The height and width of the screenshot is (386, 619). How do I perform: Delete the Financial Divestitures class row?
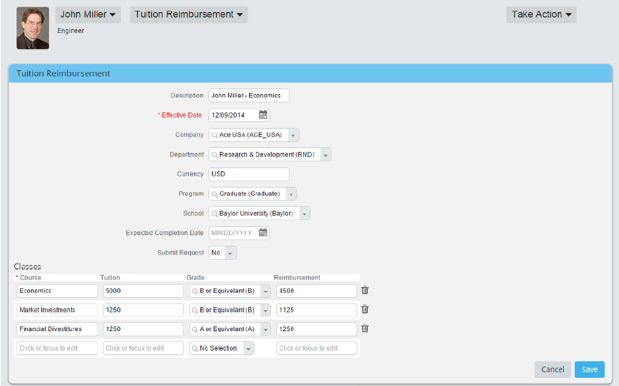click(365, 328)
